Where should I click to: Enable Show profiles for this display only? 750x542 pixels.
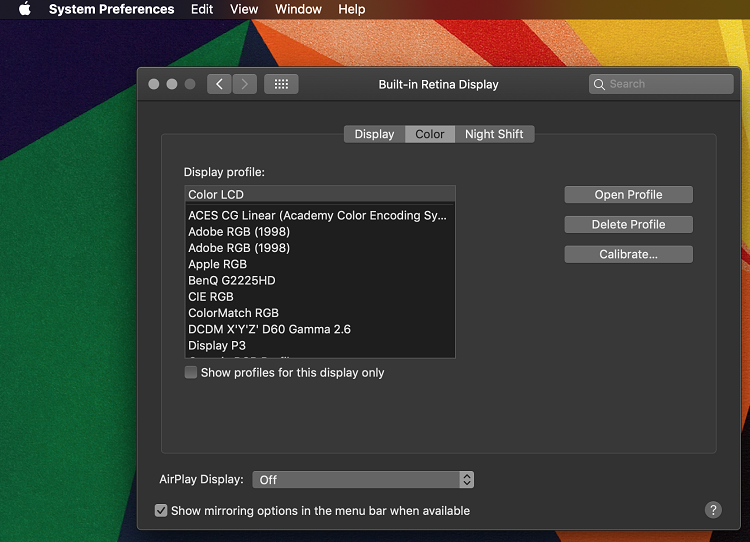(191, 372)
